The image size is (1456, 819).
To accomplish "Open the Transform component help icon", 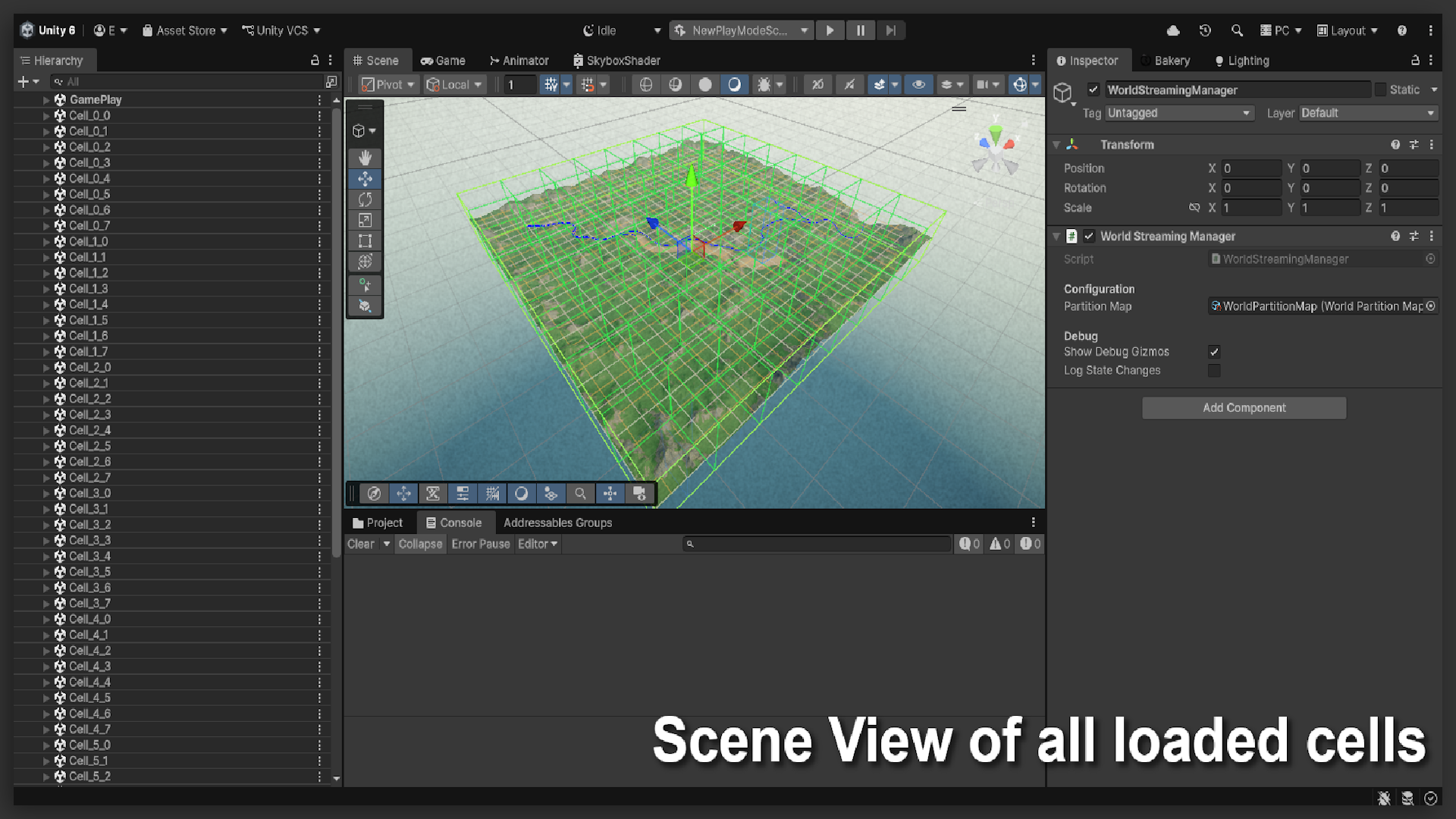I will pos(1395,145).
